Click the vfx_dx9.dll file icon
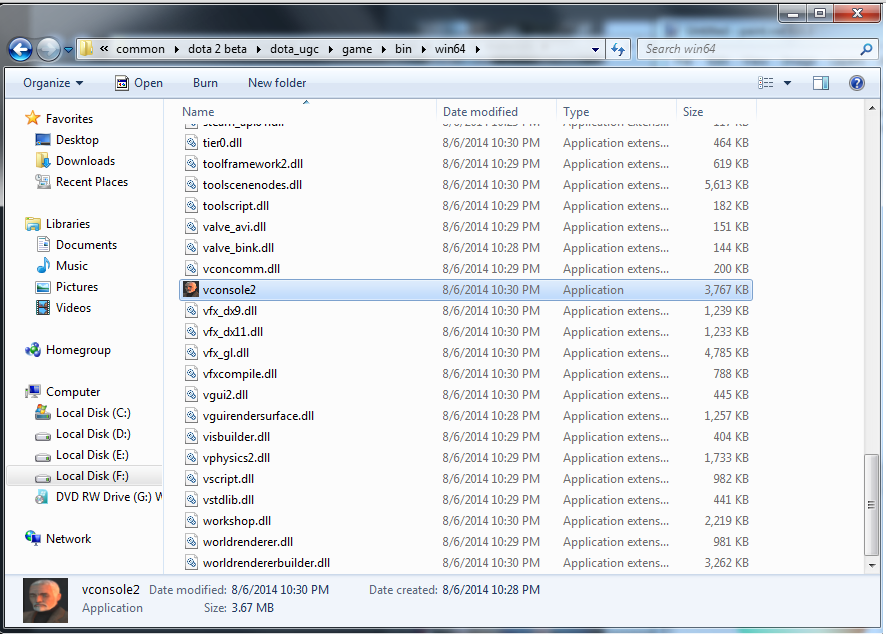Screen dimensions: 886x637 (192, 310)
